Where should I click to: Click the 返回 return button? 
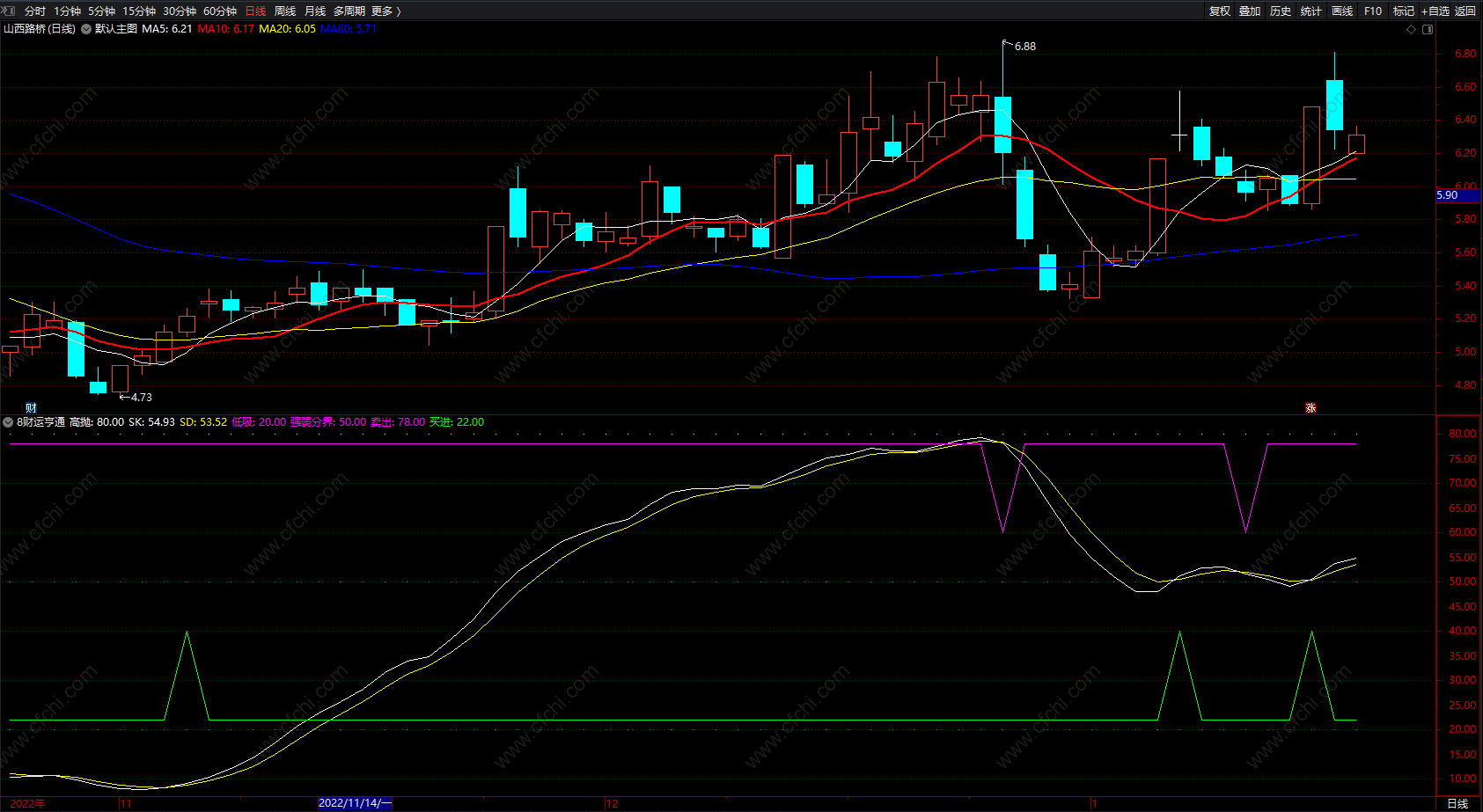(x=1465, y=11)
